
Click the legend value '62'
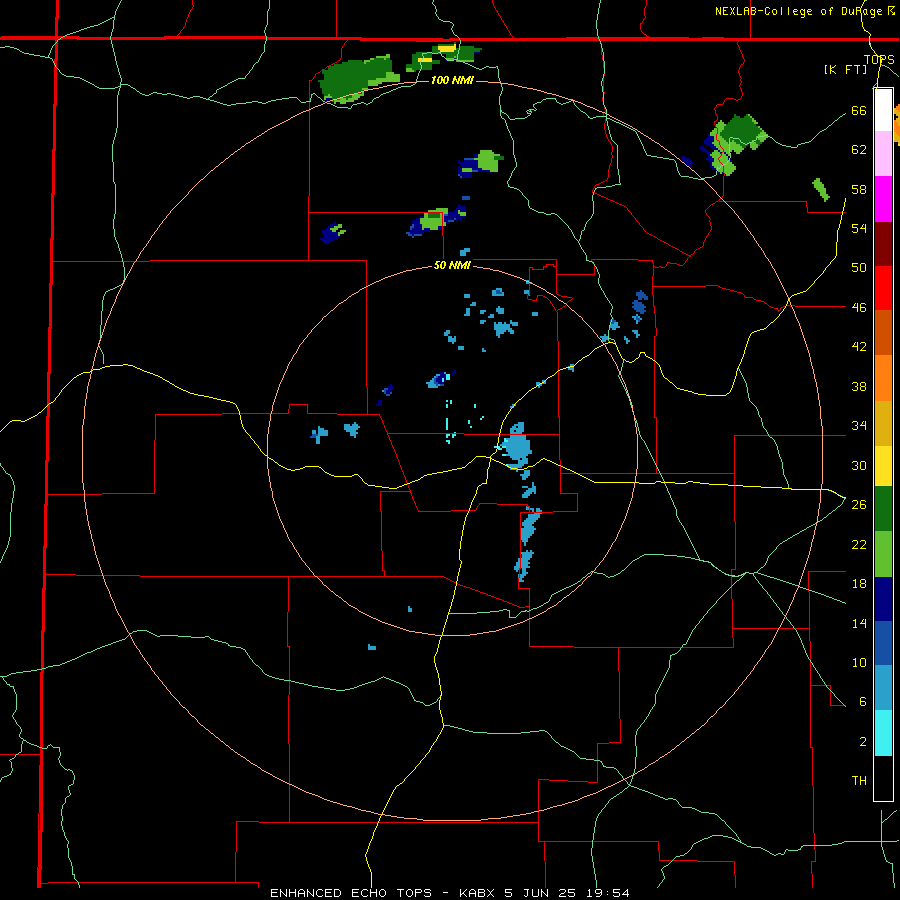point(859,150)
